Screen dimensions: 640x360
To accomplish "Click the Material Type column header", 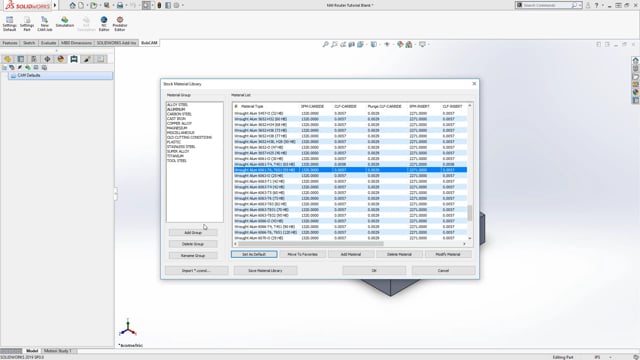I will [x=252, y=107].
